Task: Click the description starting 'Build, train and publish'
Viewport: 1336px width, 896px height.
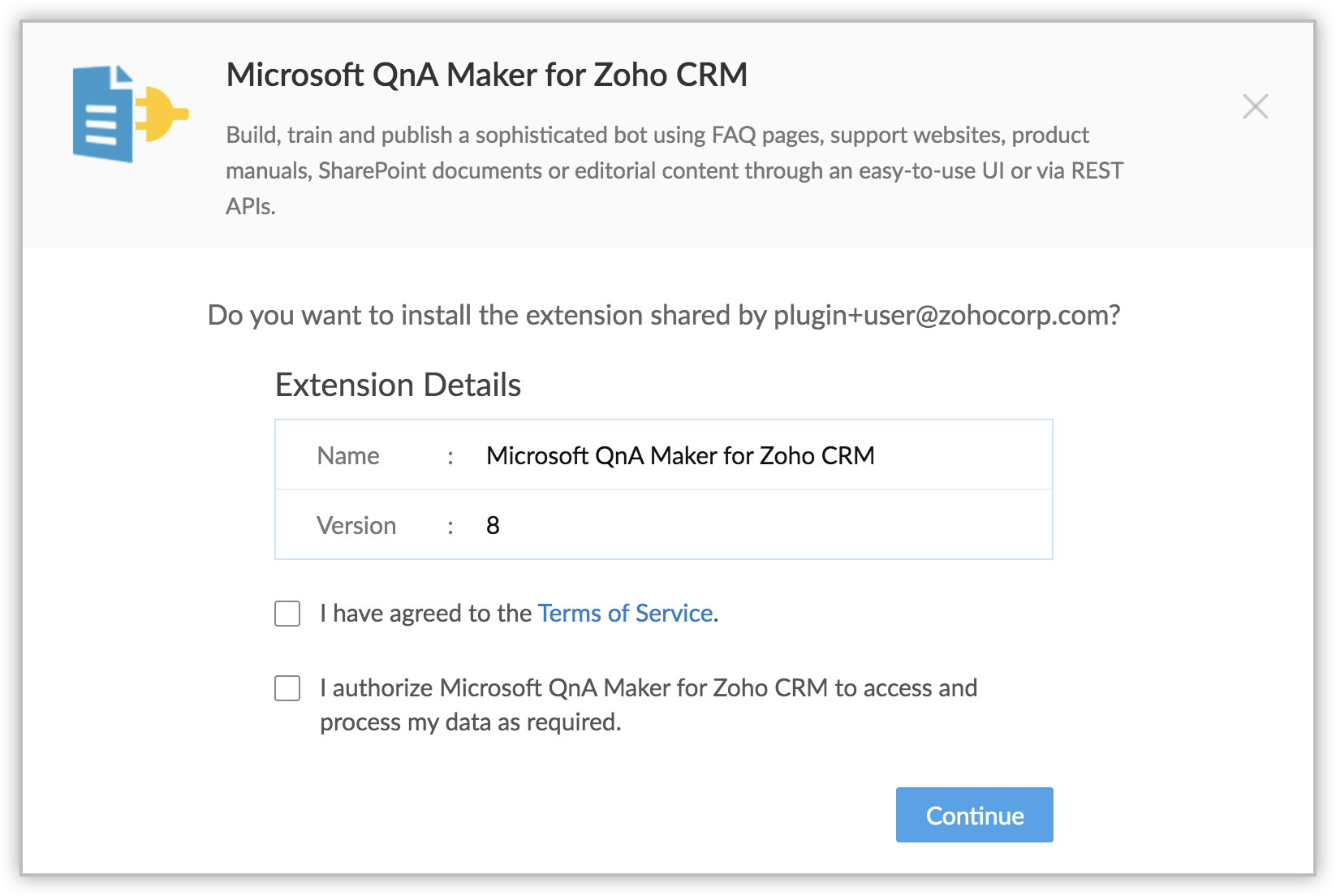Action: tap(674, 170)
